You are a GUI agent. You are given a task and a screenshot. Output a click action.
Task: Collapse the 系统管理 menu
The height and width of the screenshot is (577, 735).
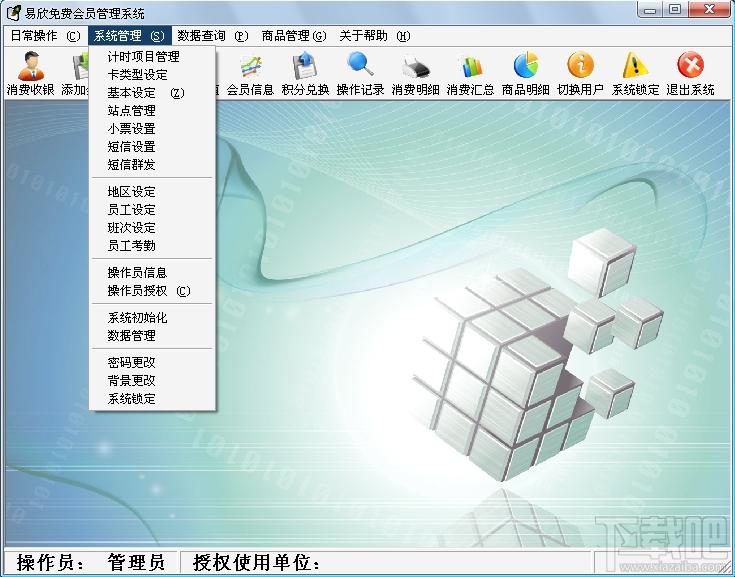point(129,36)
